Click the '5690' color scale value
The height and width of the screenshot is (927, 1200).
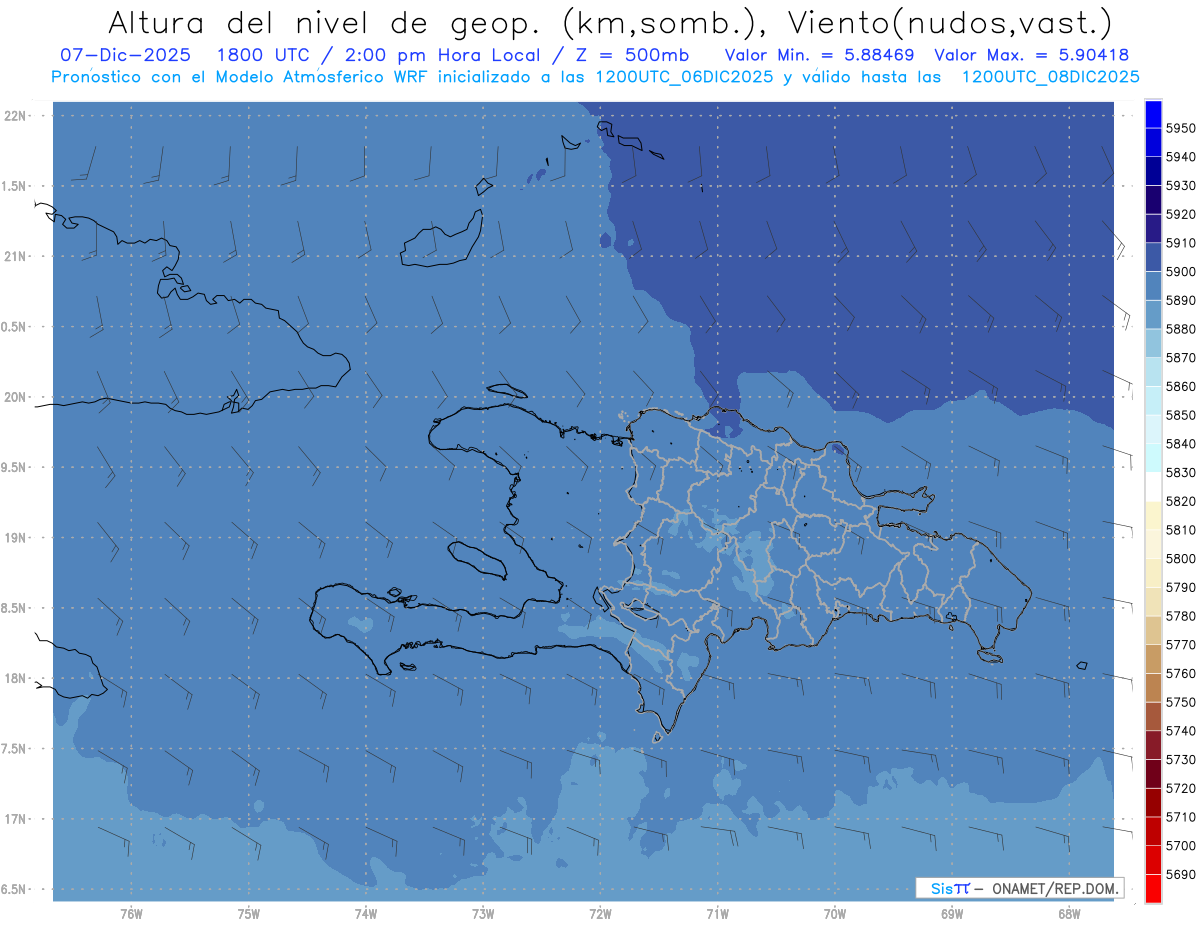(x=1181, y=874)
